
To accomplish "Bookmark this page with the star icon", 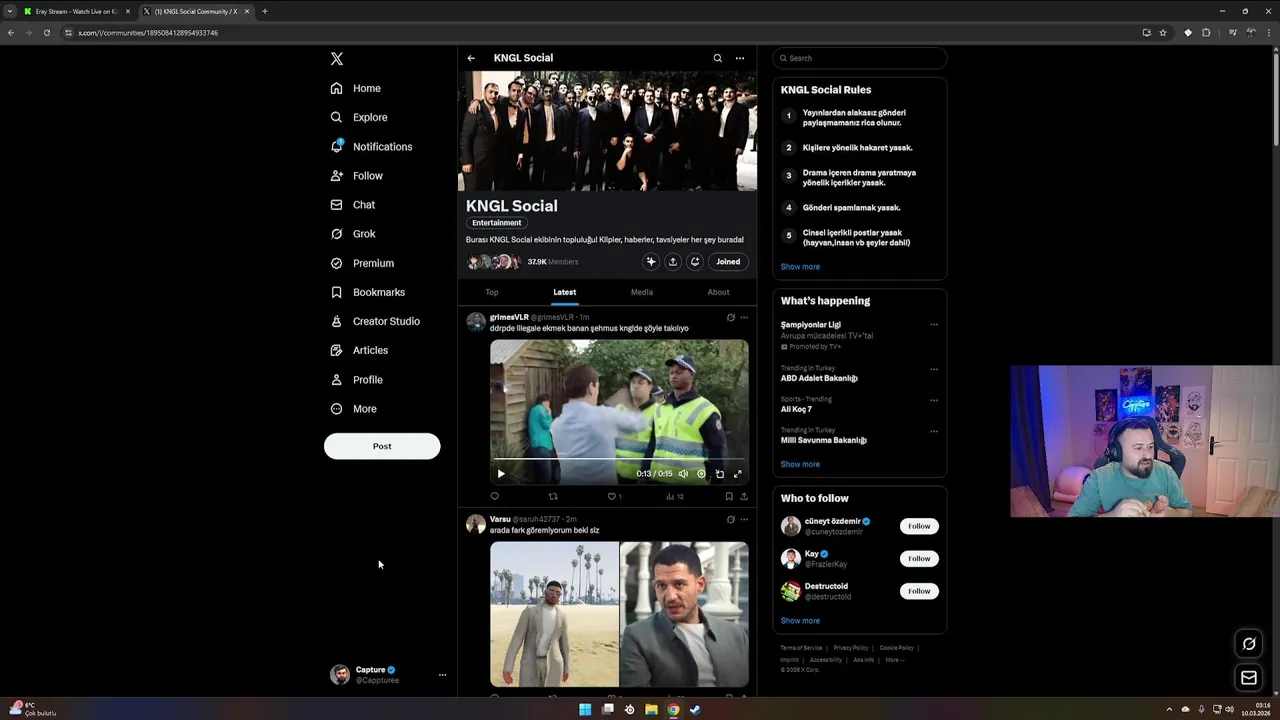I will (1163, 33).
